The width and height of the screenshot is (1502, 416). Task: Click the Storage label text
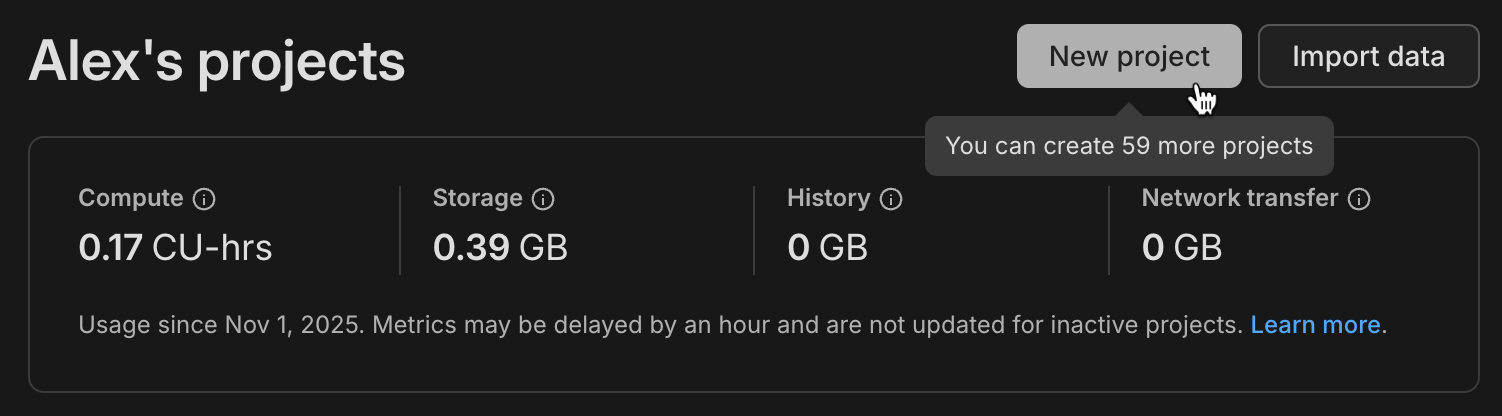tap(477, 198)
